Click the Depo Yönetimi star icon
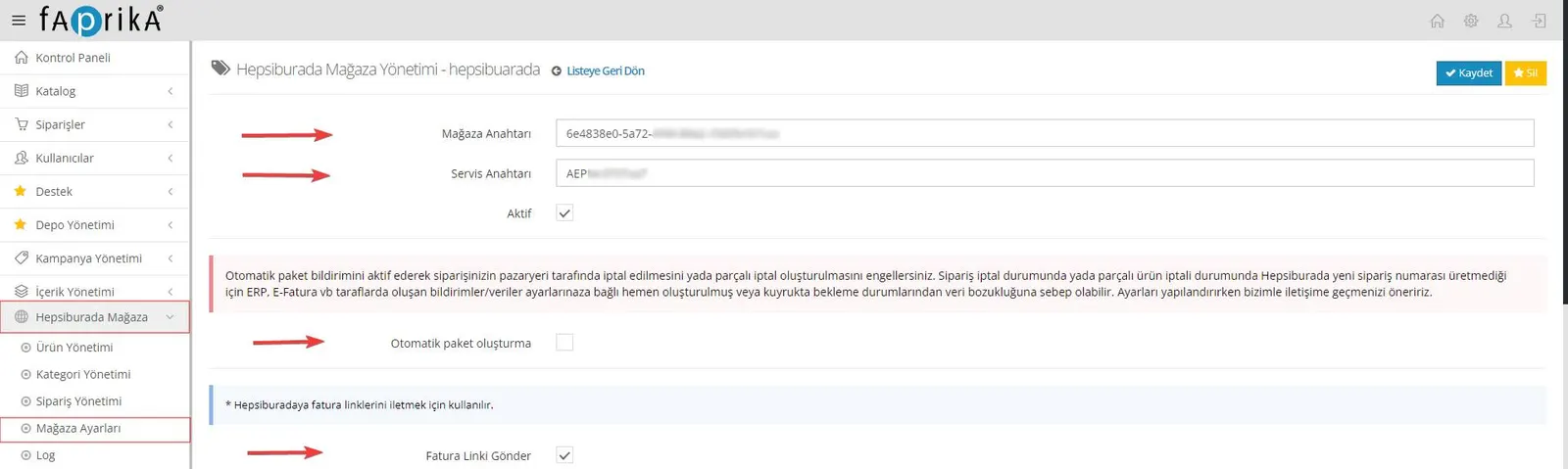This screenshot has height=469, width=1568. [x=21, y=224]
